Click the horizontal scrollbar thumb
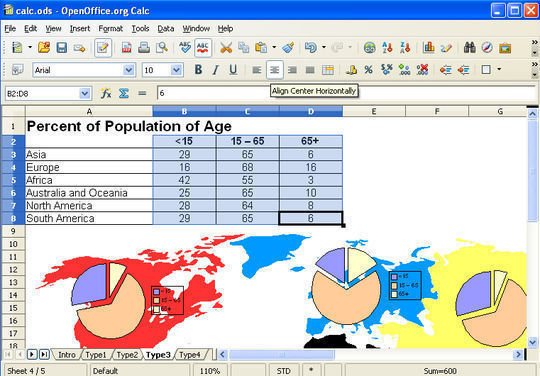 282,354
